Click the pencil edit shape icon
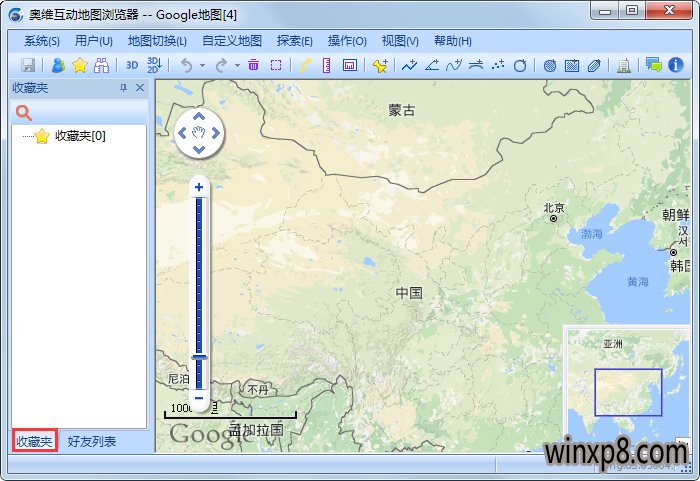 tap(594, 66)
